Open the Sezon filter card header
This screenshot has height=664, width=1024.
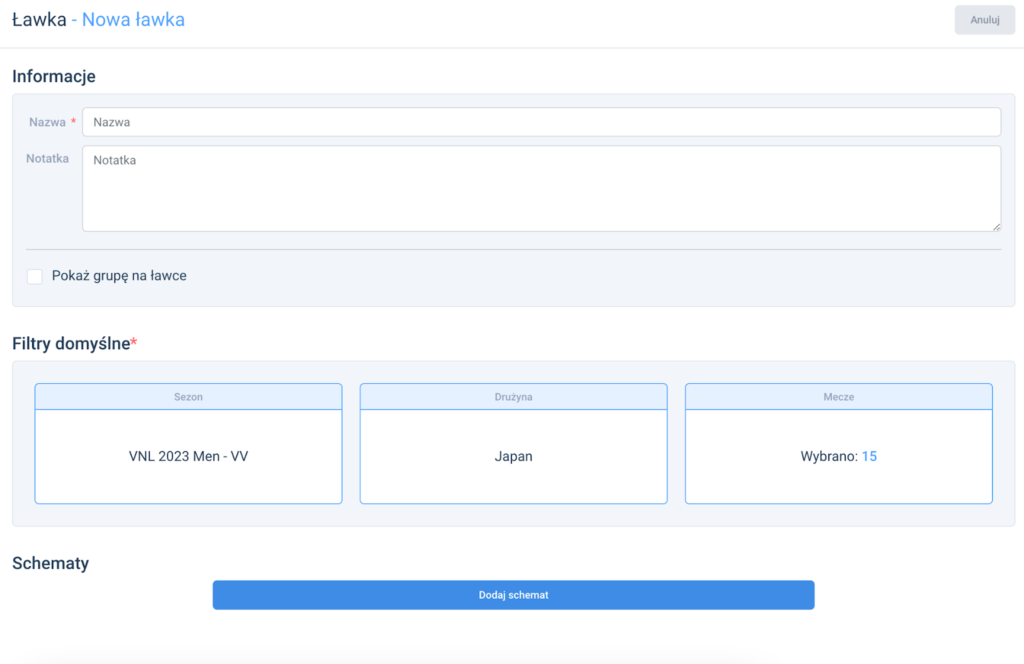pos(188,397)
